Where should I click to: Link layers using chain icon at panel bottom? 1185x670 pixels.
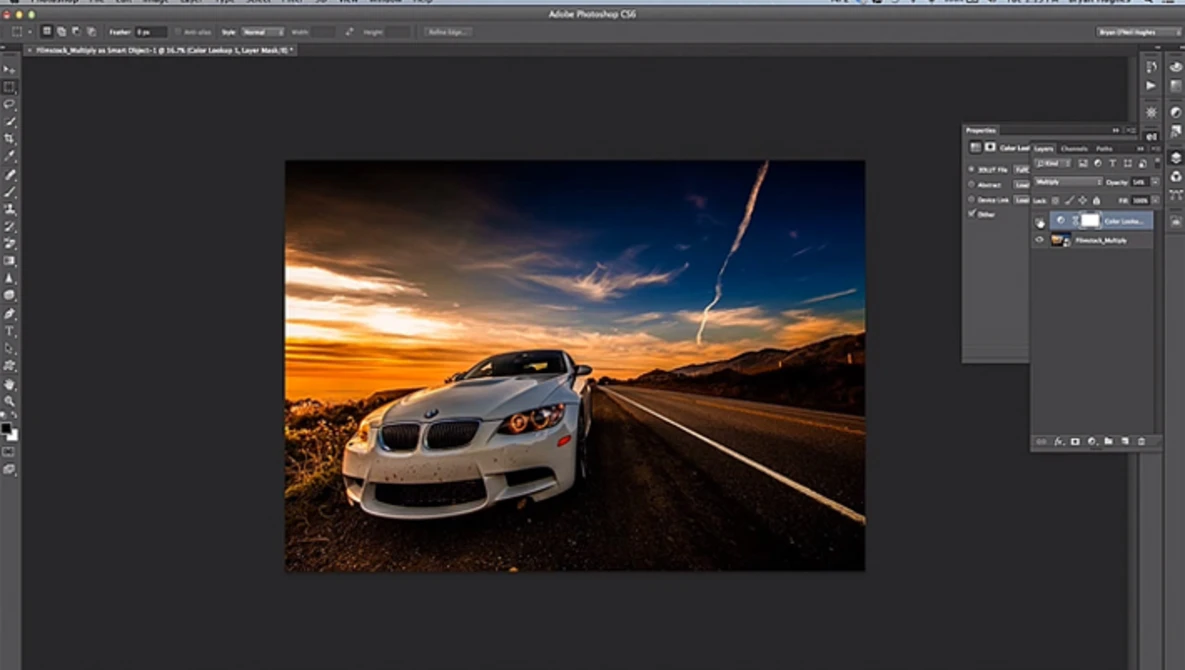pos(1041,441)
